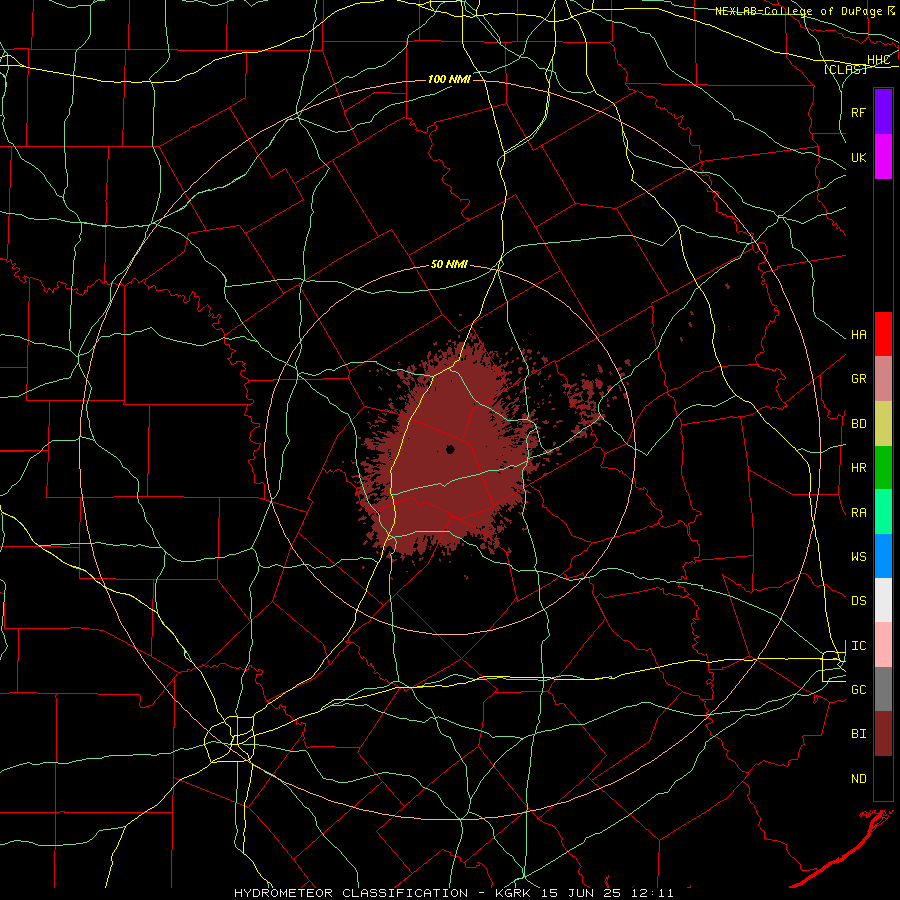Select the dark green HR legend swatch
The height and width of the screenshot is (900, 900).
point(883,468)
